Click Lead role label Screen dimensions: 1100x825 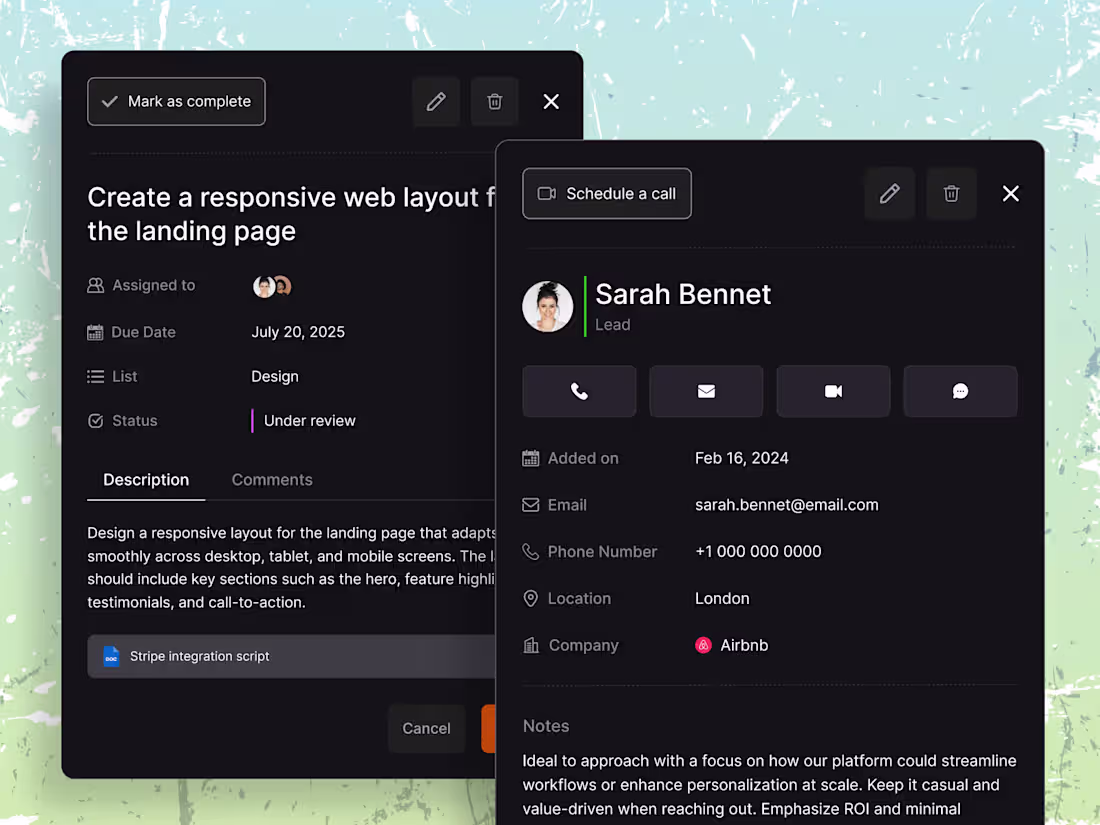click(x=613, y=325)
